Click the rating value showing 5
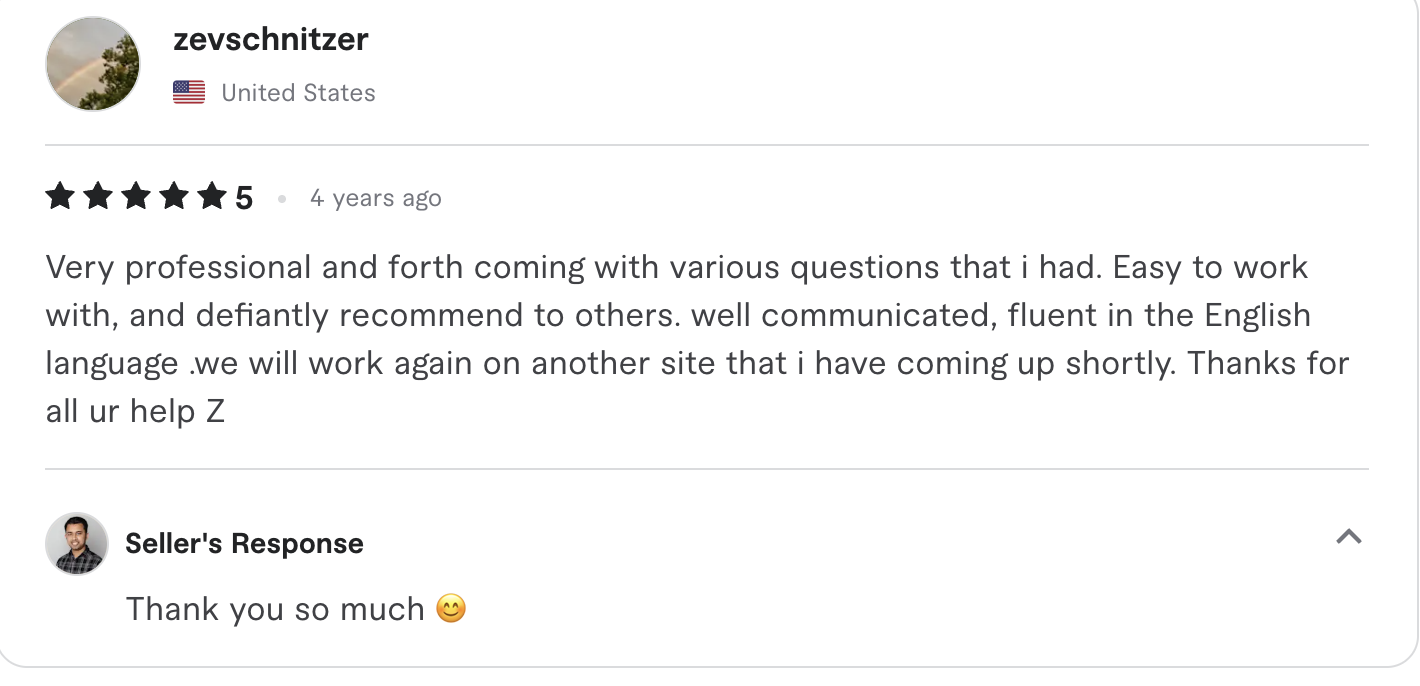This screenshot has height=686, width=1420. click(246, 196)
